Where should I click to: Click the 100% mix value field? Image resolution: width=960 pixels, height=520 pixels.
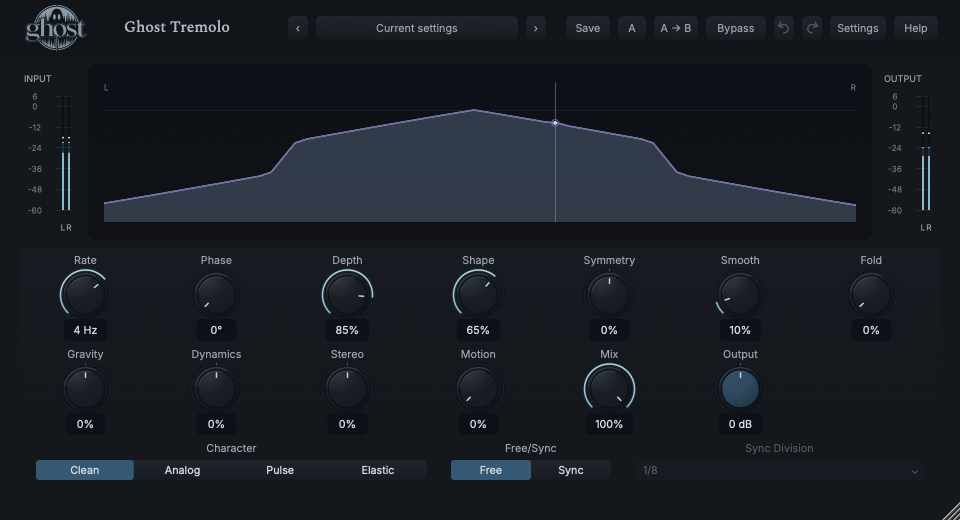pyautogui.click(x=609, y=424)
